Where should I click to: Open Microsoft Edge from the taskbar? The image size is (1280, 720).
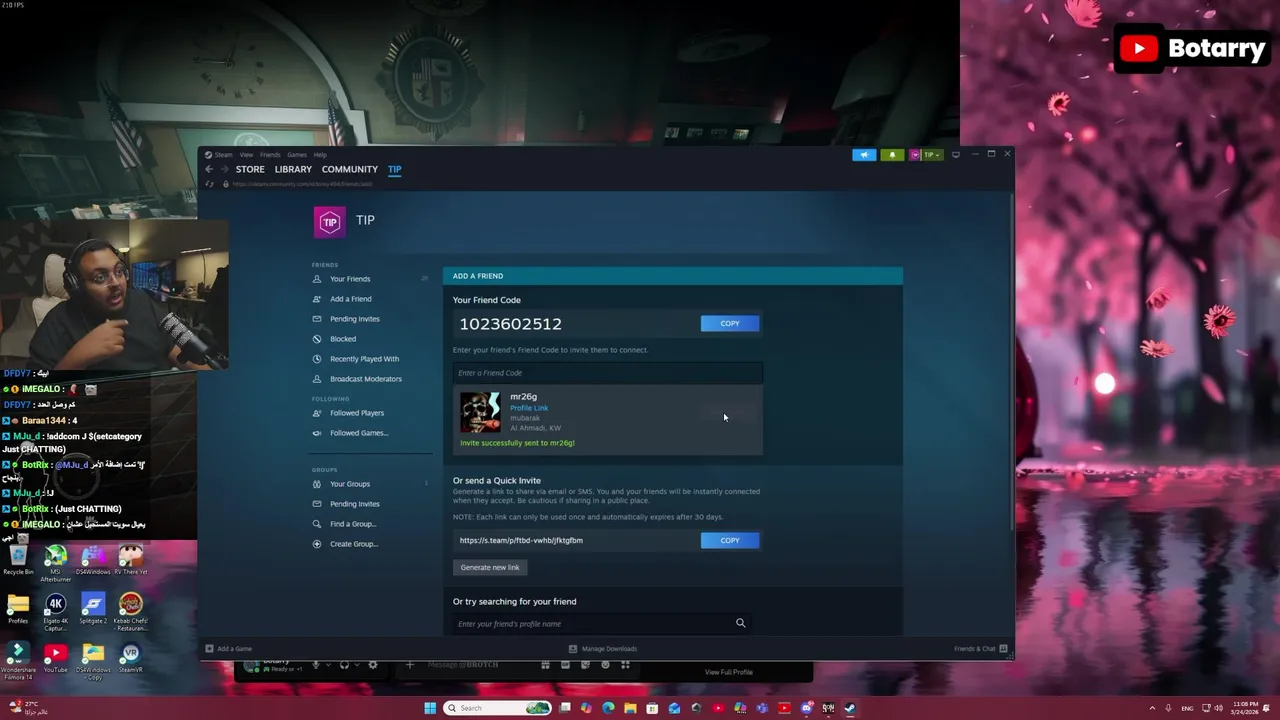tap(608, 708)
